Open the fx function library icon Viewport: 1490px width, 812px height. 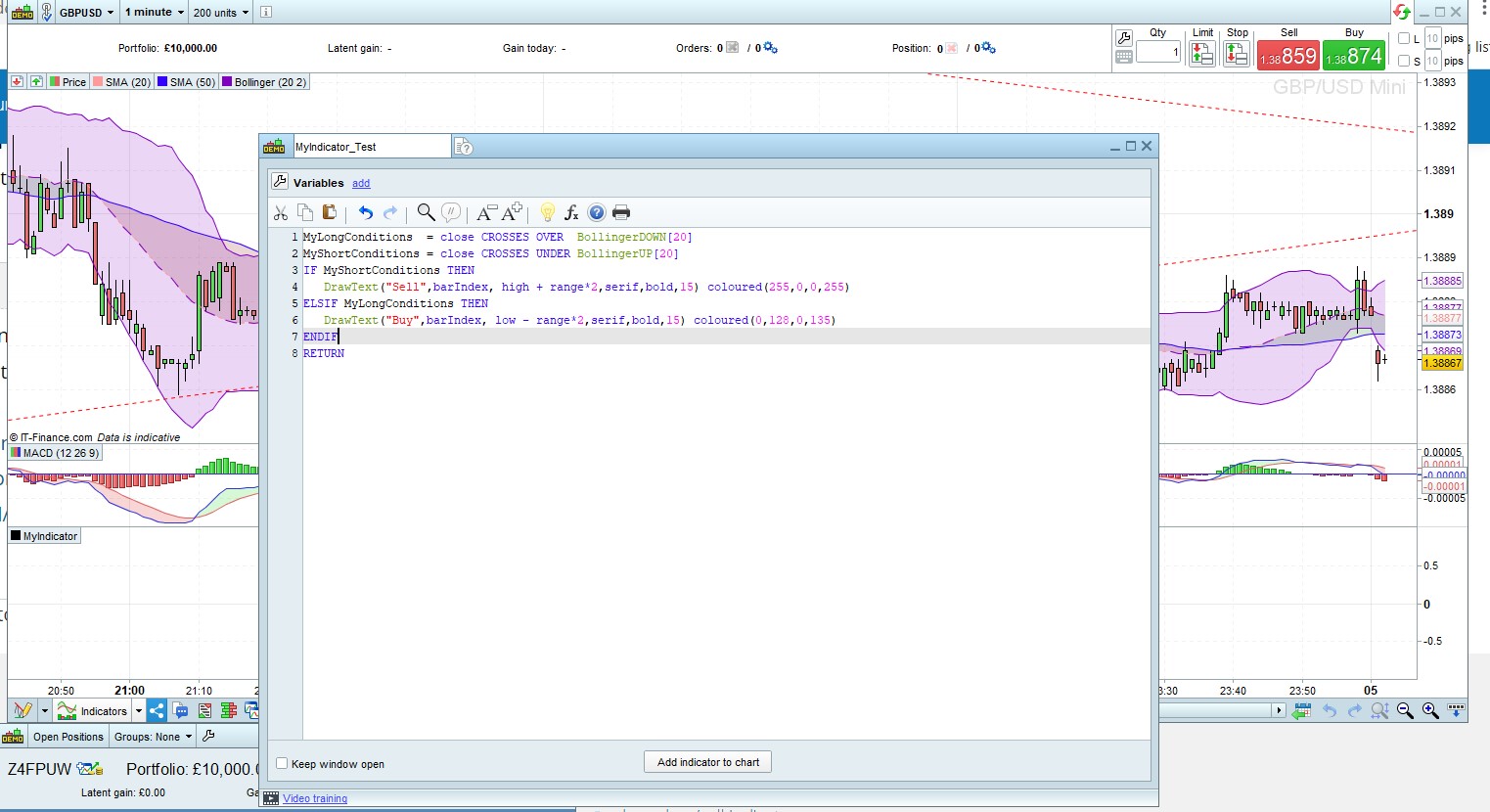571,212
